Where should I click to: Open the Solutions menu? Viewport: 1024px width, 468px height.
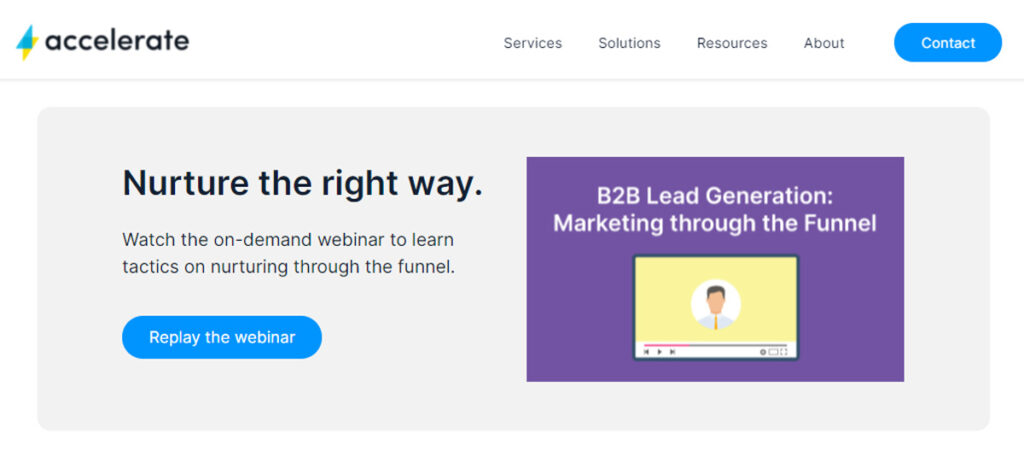click(x=629, y=43)
